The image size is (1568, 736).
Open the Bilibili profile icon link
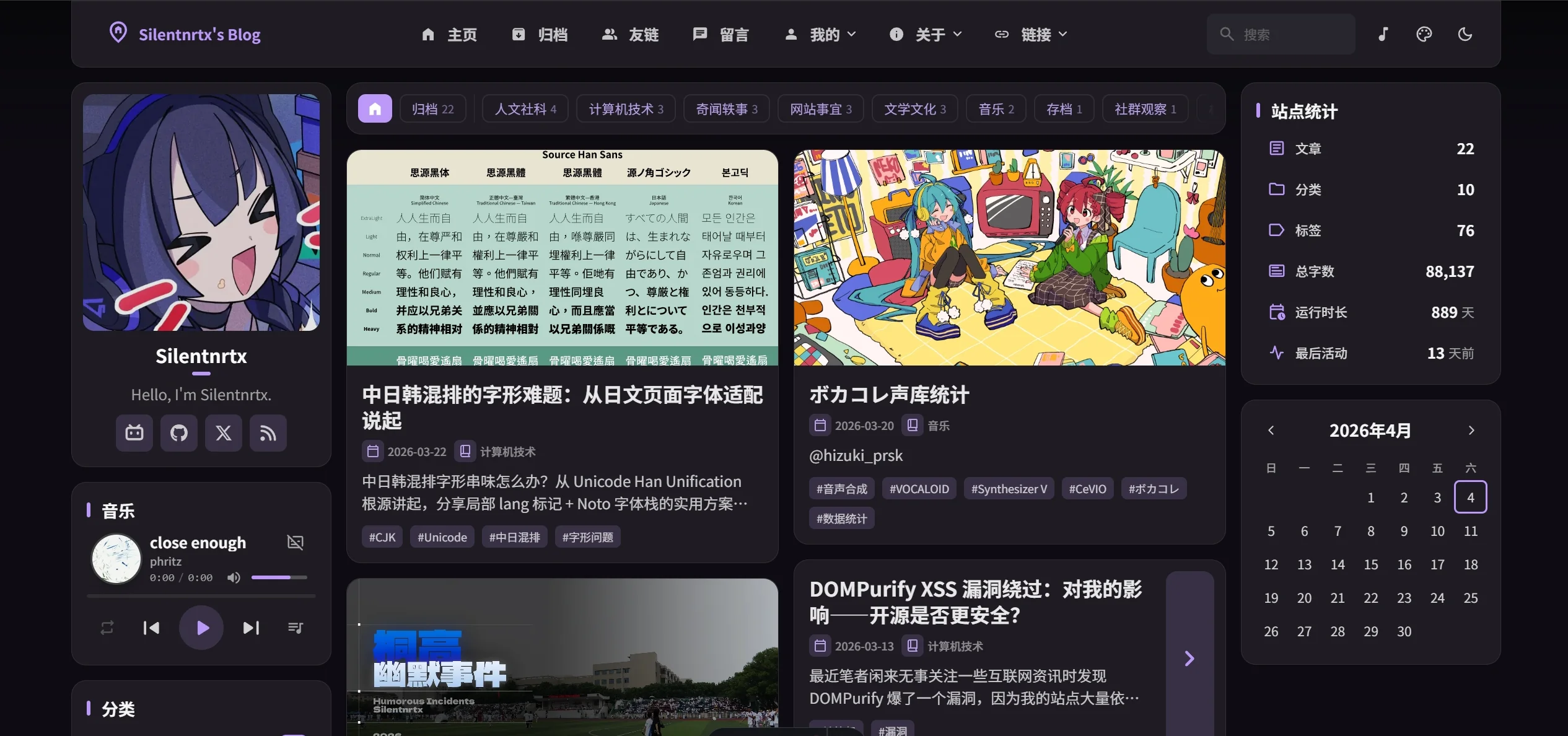point(134,432)
